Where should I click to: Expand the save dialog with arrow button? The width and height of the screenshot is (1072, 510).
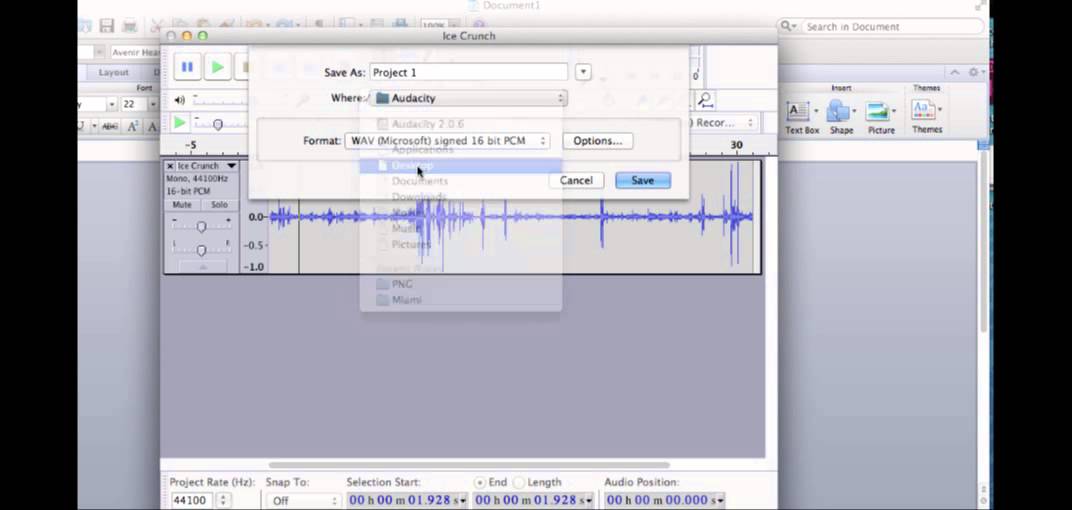583,72
